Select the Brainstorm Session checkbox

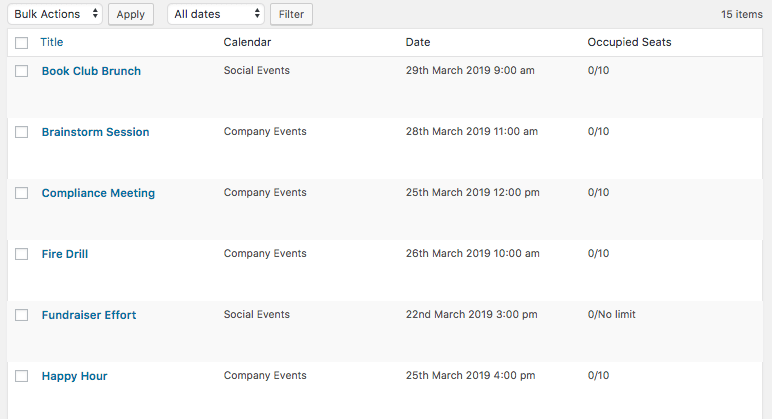[x=21, y=132]
